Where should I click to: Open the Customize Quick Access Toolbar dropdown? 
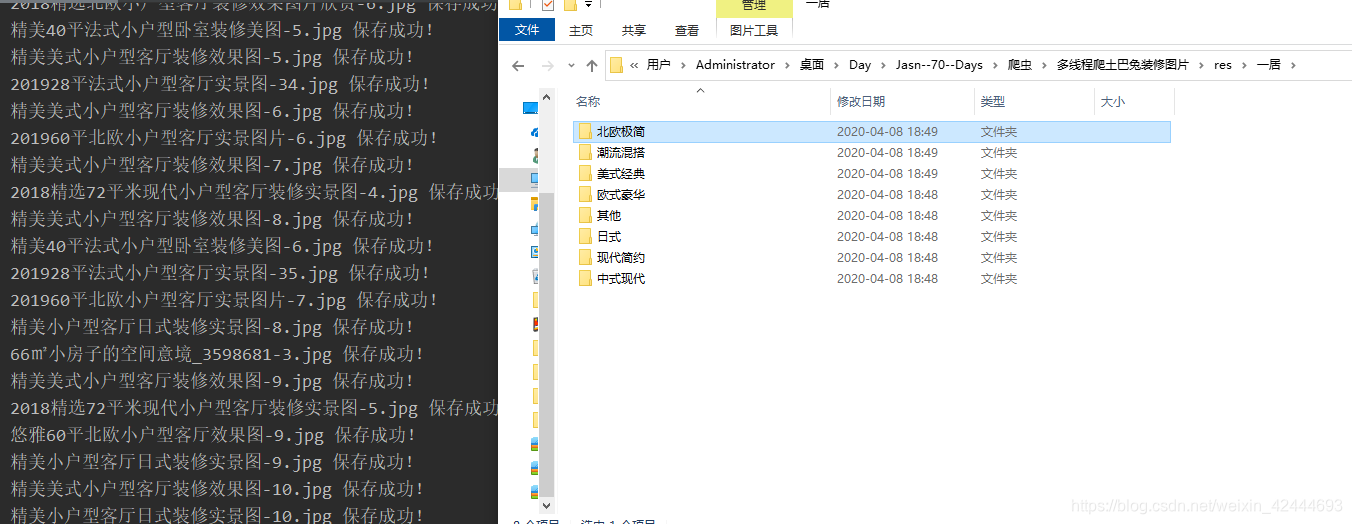589,5
